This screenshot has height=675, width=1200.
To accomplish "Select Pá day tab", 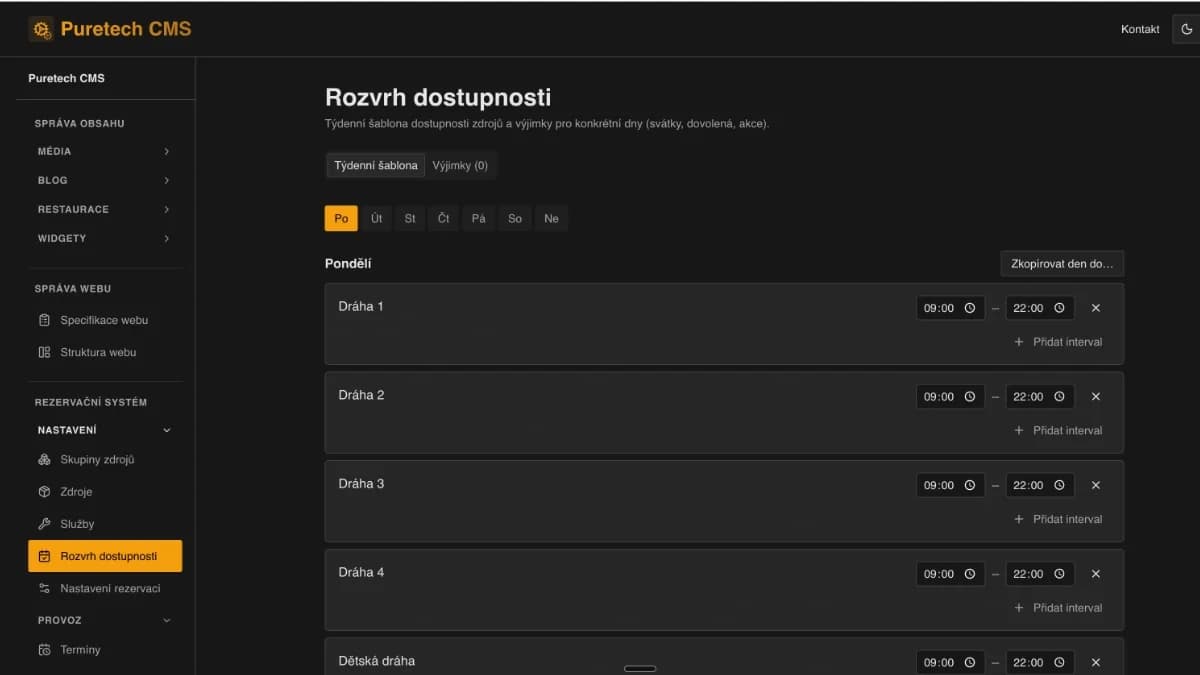I will click(x=478, y=218).
